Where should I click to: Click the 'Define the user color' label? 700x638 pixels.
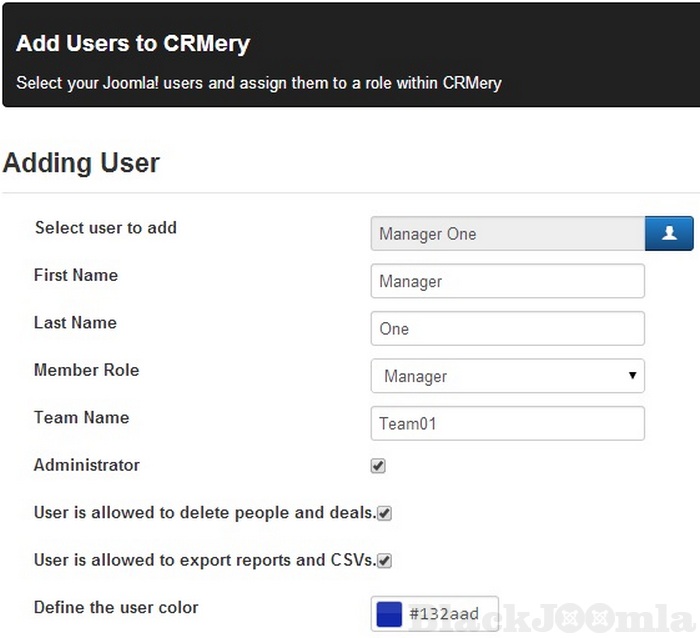[116, 608]
